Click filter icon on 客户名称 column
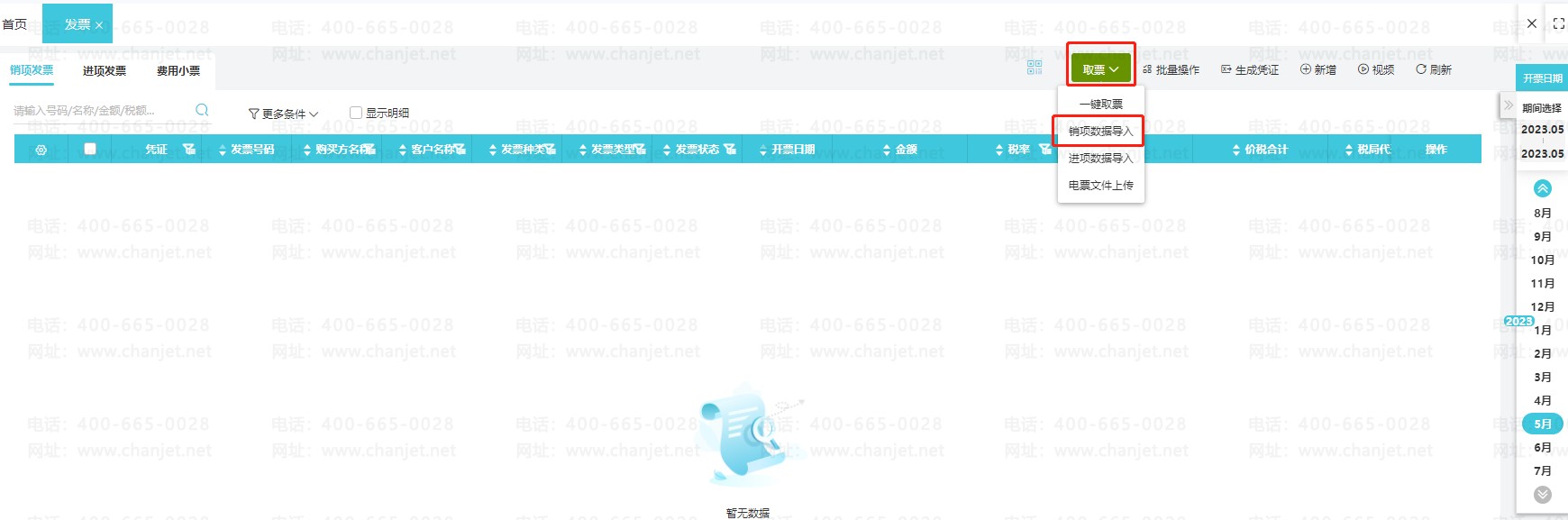Screen dimensions: 1568x520 460,149
